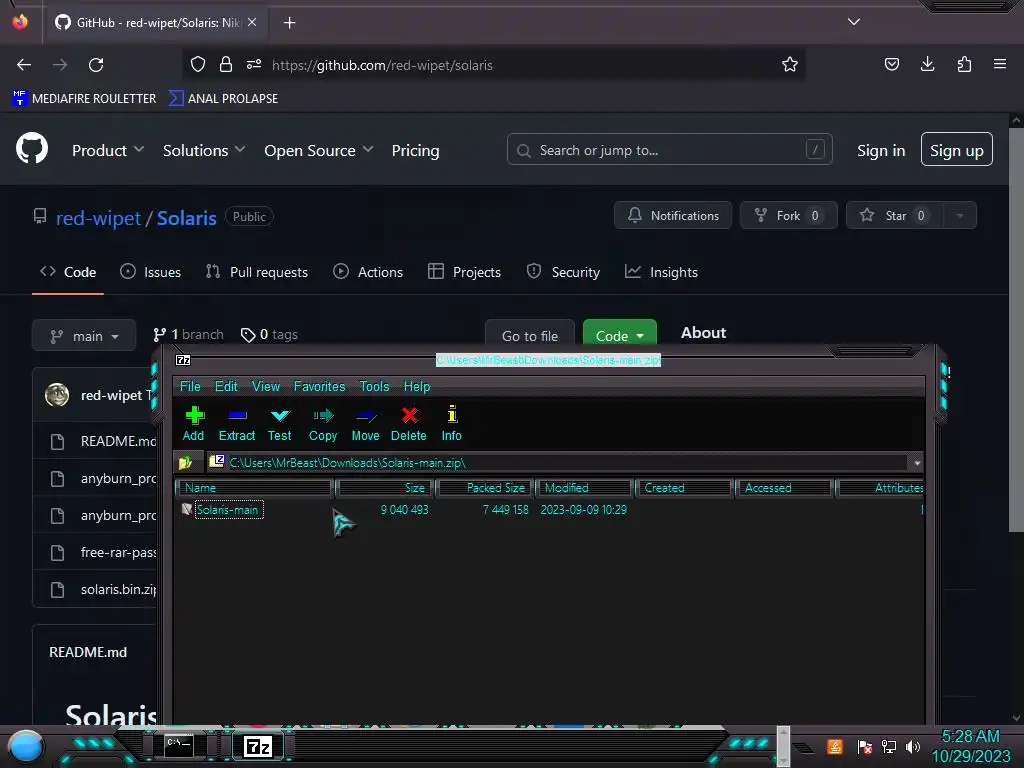Expand the Product dropdown on GitHub
The image size is (1024, 768).
pyautogui.click(x=108, y=150)
